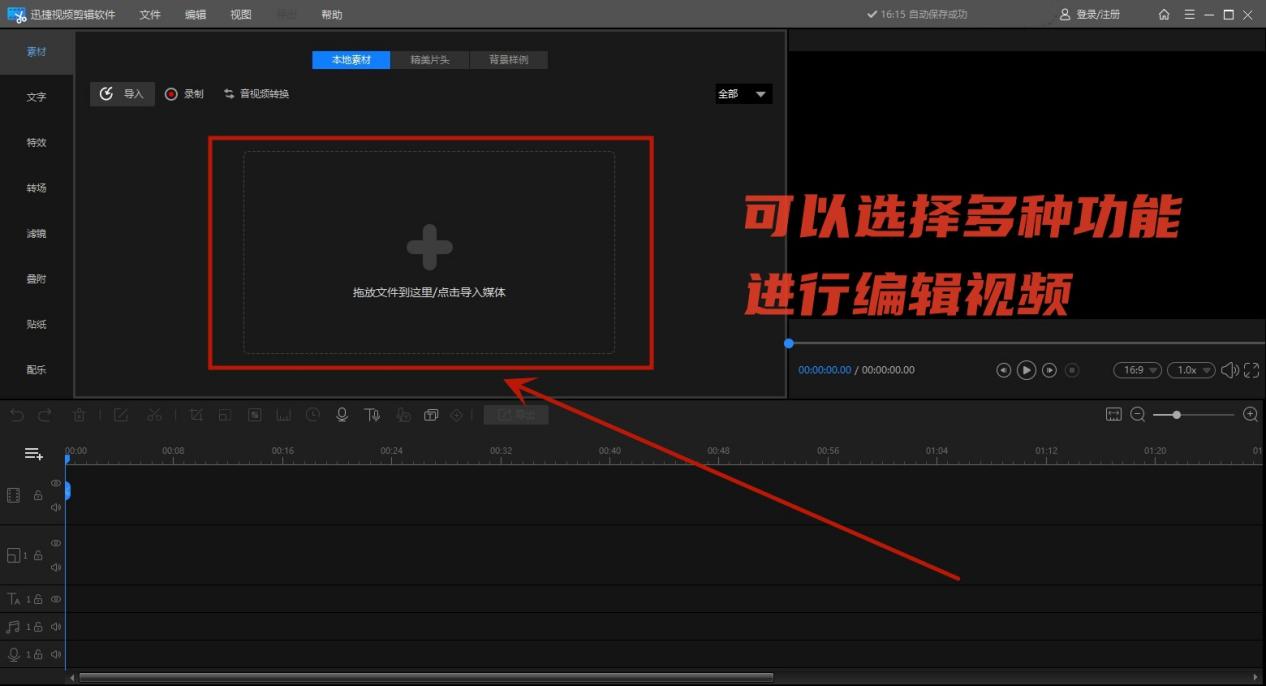Click the mosaic square icon in toolbar

coord(255,415)
